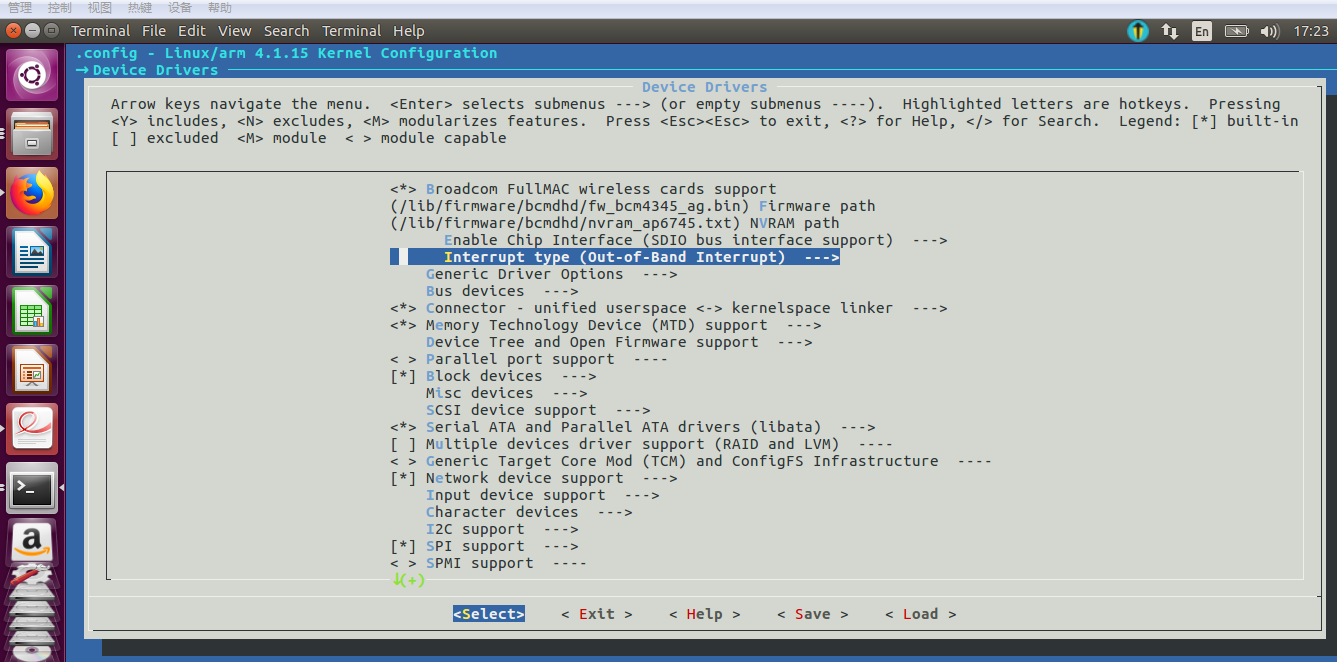The image size is (1337, 662).
Task: Open the Search menu
Action: 287,31
